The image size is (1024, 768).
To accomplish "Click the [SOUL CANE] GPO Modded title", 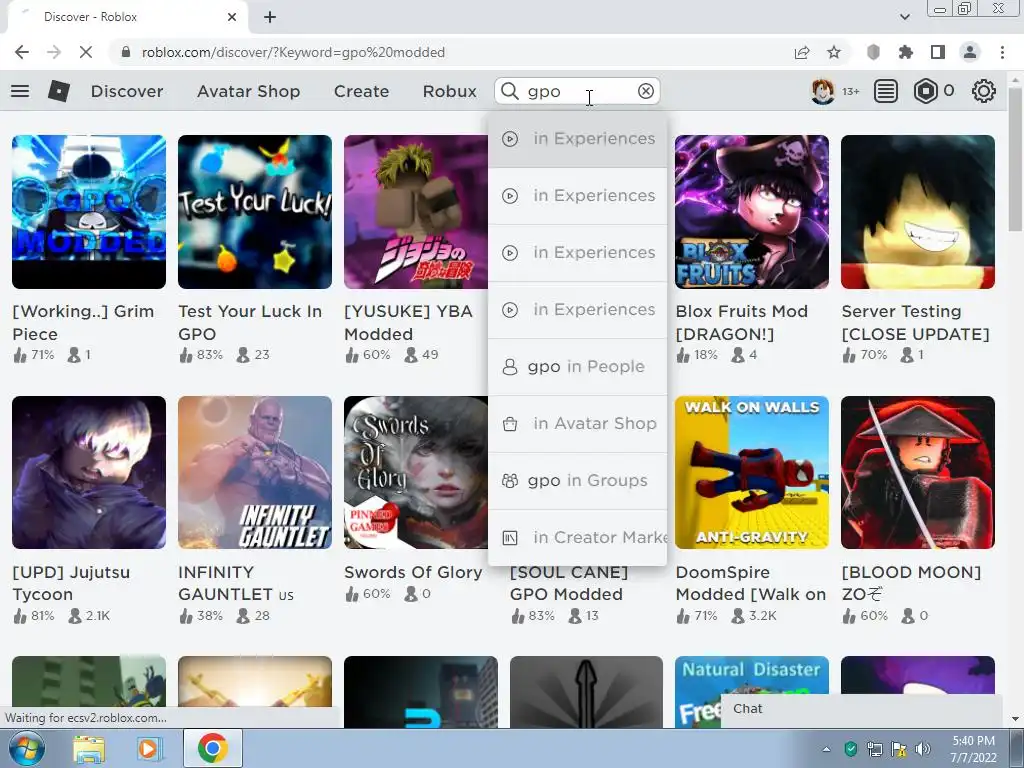I will coord(568,583).
